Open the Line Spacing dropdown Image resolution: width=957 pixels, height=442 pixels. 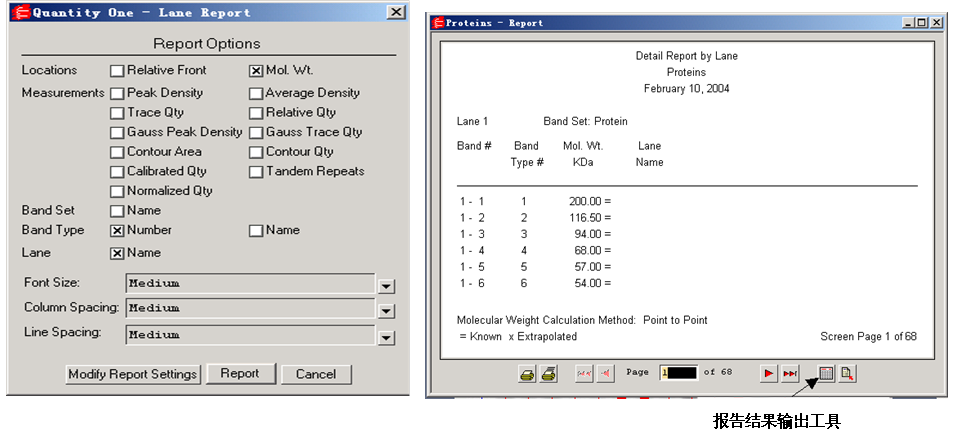pos(387,337)
